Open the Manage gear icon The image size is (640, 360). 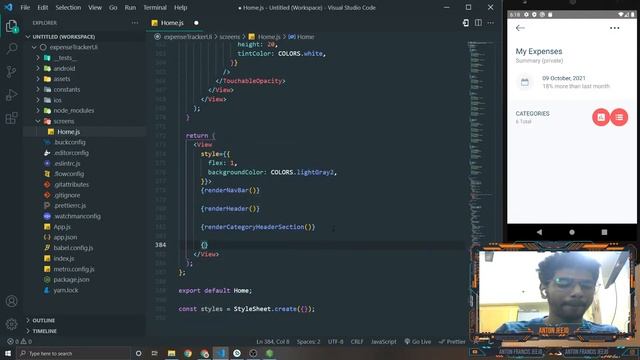tap(11, 324)
